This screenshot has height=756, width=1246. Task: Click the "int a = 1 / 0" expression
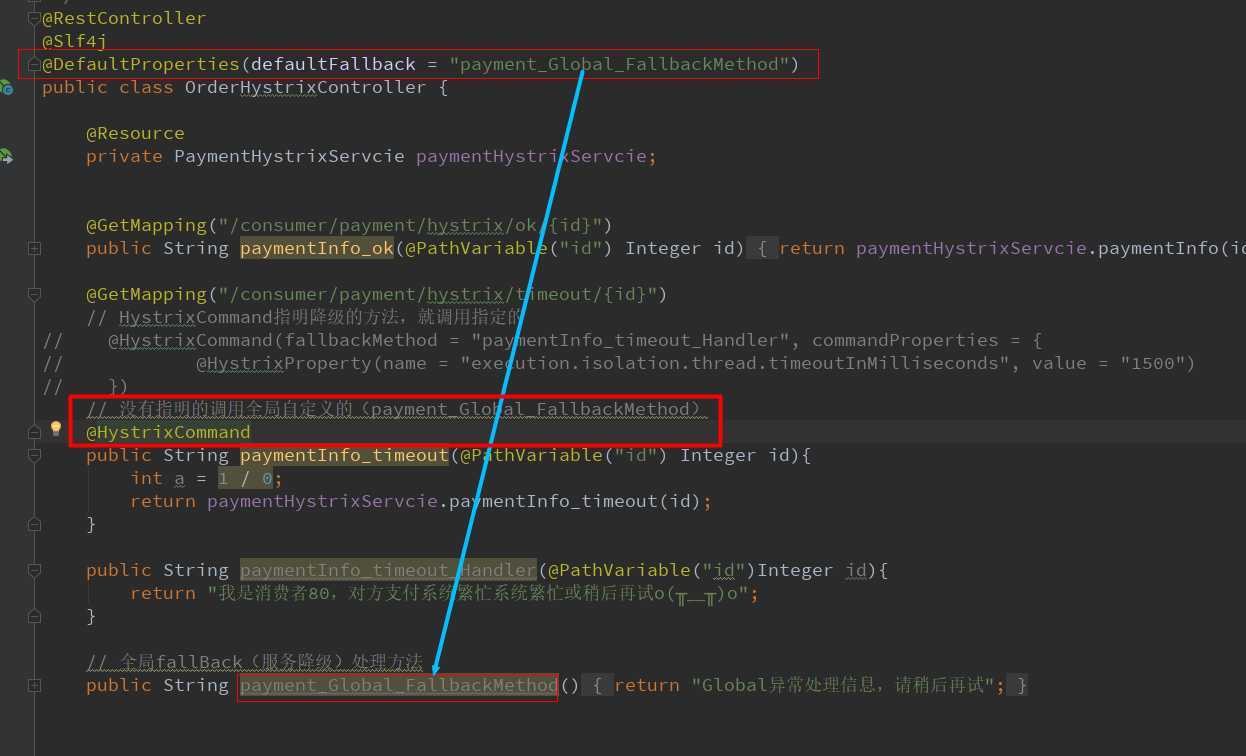pos(207,478)
